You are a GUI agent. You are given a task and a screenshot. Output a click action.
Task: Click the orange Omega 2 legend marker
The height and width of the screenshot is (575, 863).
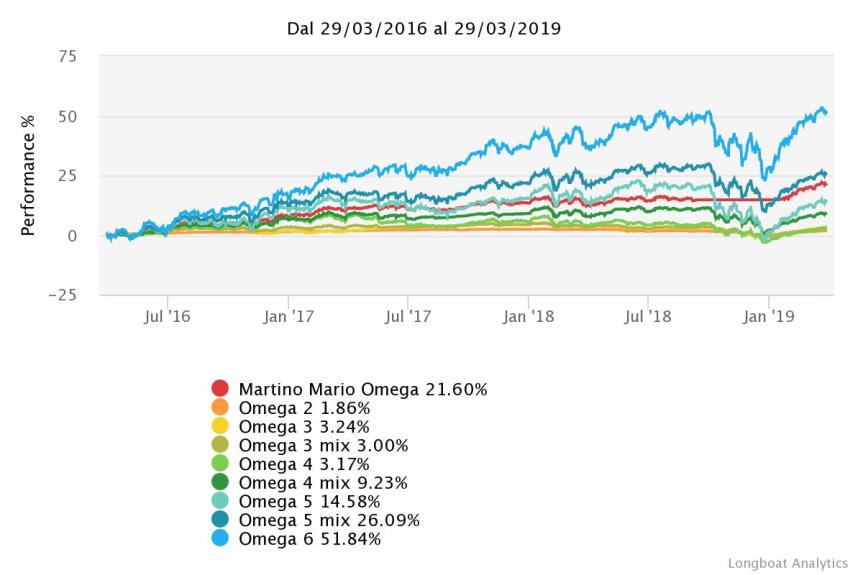point(221,408)
